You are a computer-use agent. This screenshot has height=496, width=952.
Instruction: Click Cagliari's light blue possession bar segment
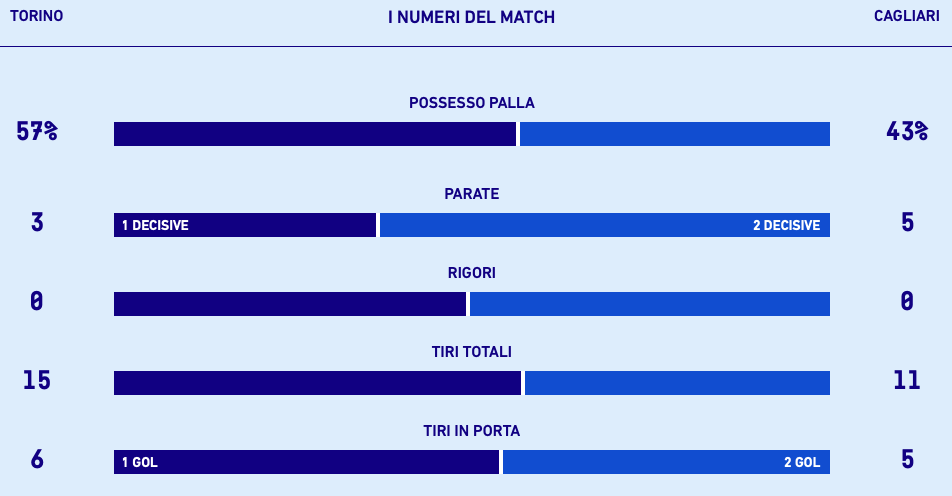point(675,134)
